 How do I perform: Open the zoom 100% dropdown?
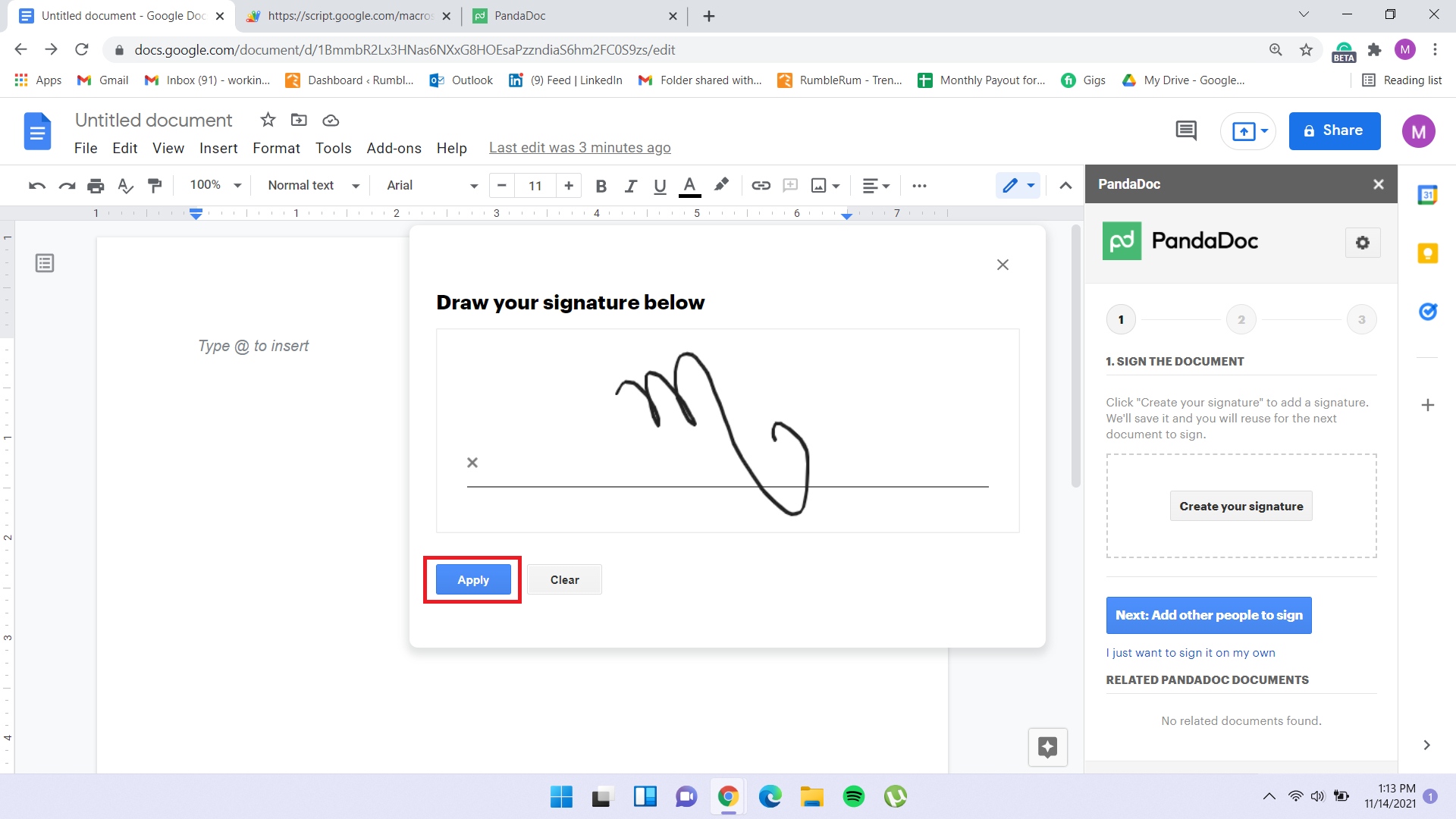[x=215, y=185]
